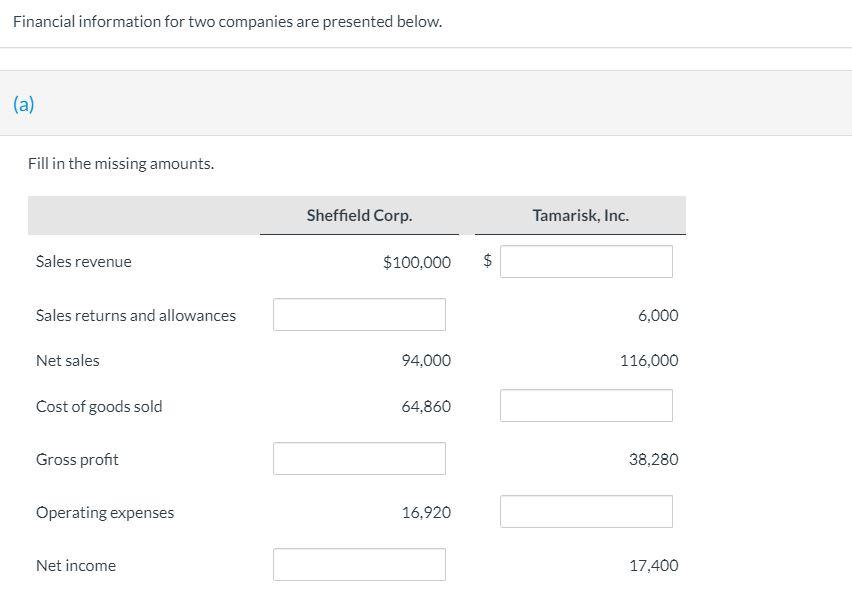The height and width of the screenshot is (611, 852).
Task: Click Sheffield's Gross profit input box
Action: point(359,459)
